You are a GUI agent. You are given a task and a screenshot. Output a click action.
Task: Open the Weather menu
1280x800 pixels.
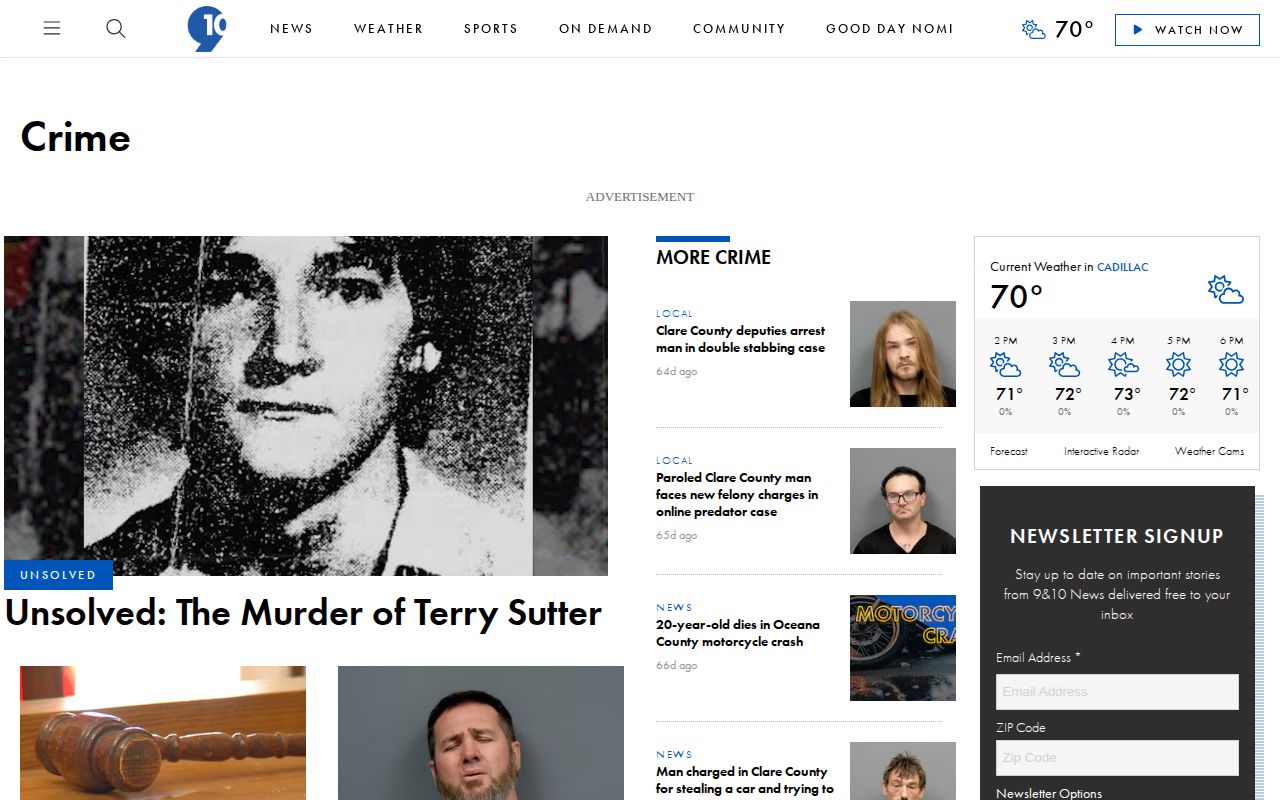(x=388, y=29)
